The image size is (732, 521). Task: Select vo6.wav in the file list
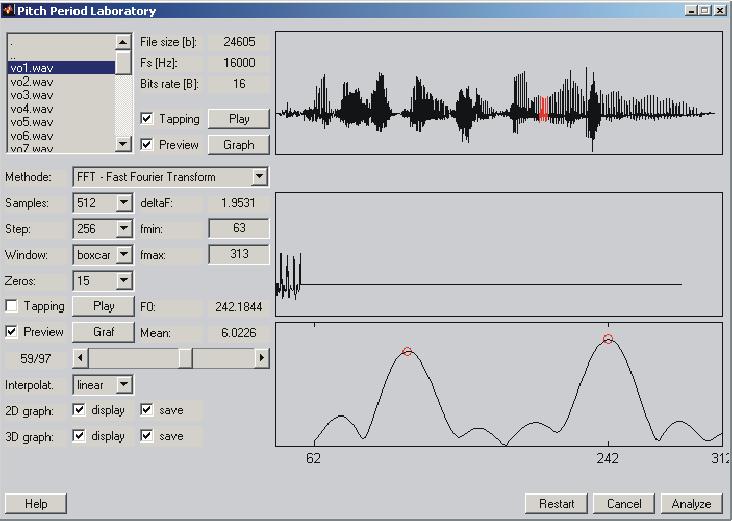61,136
